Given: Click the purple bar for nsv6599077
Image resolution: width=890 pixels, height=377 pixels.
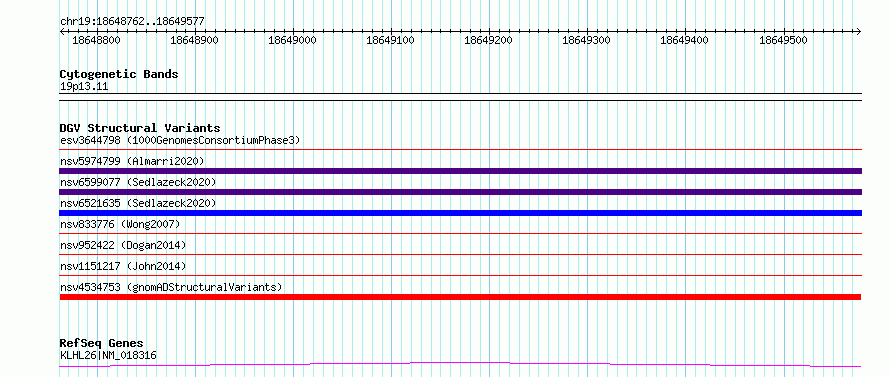Looking at the screenshot, I should (x=460, y=192).
